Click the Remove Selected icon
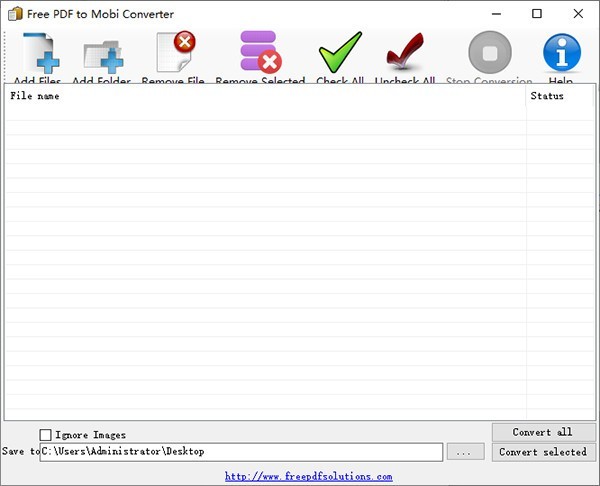 tap(261, 52)
